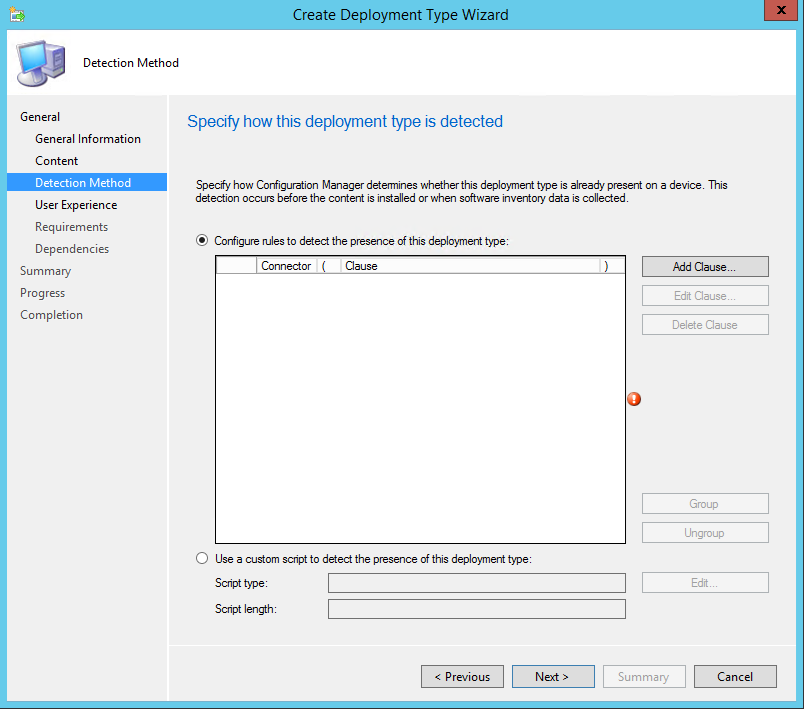Proceed with the Next button
Viewport: 804px width, 709px height.
click(x=553, y=677)
